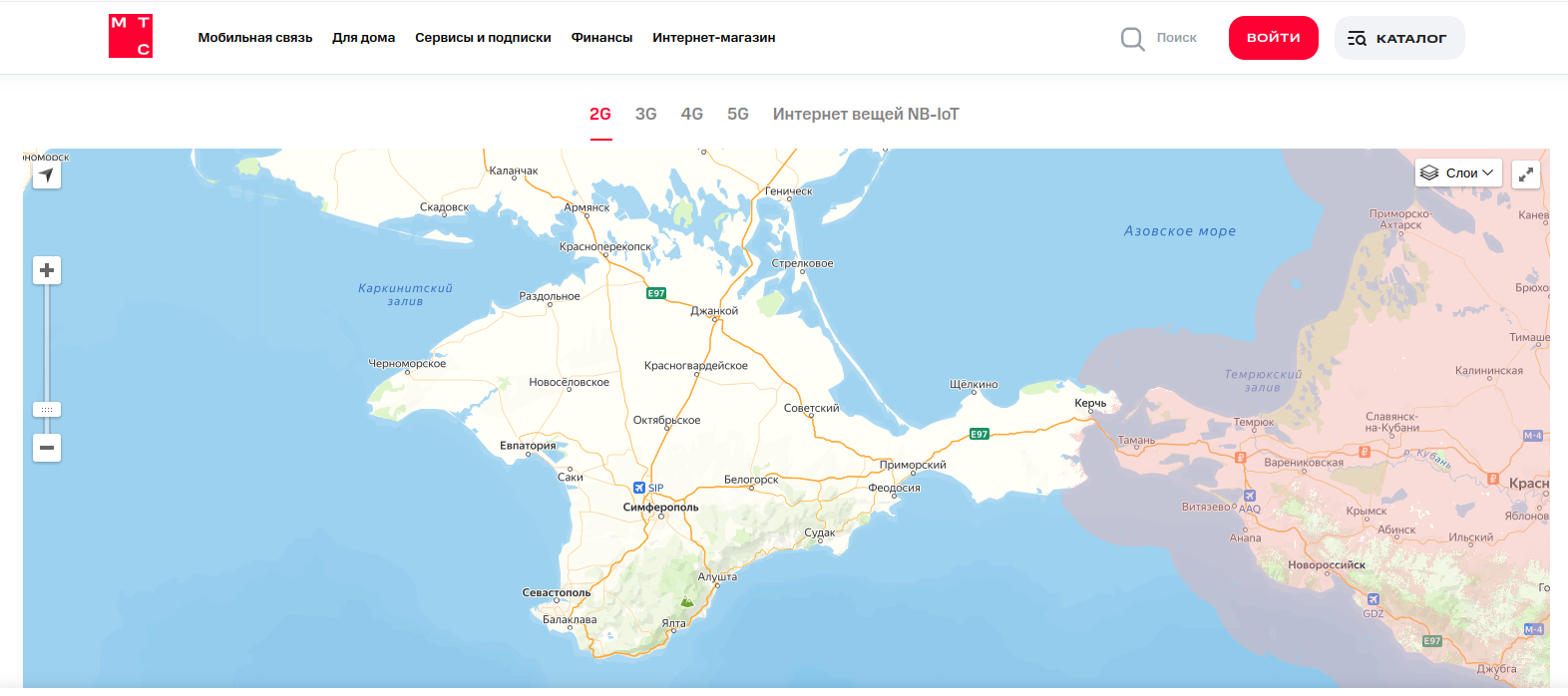
Task: Click the Тамань town label
Action: (1136, 440)
